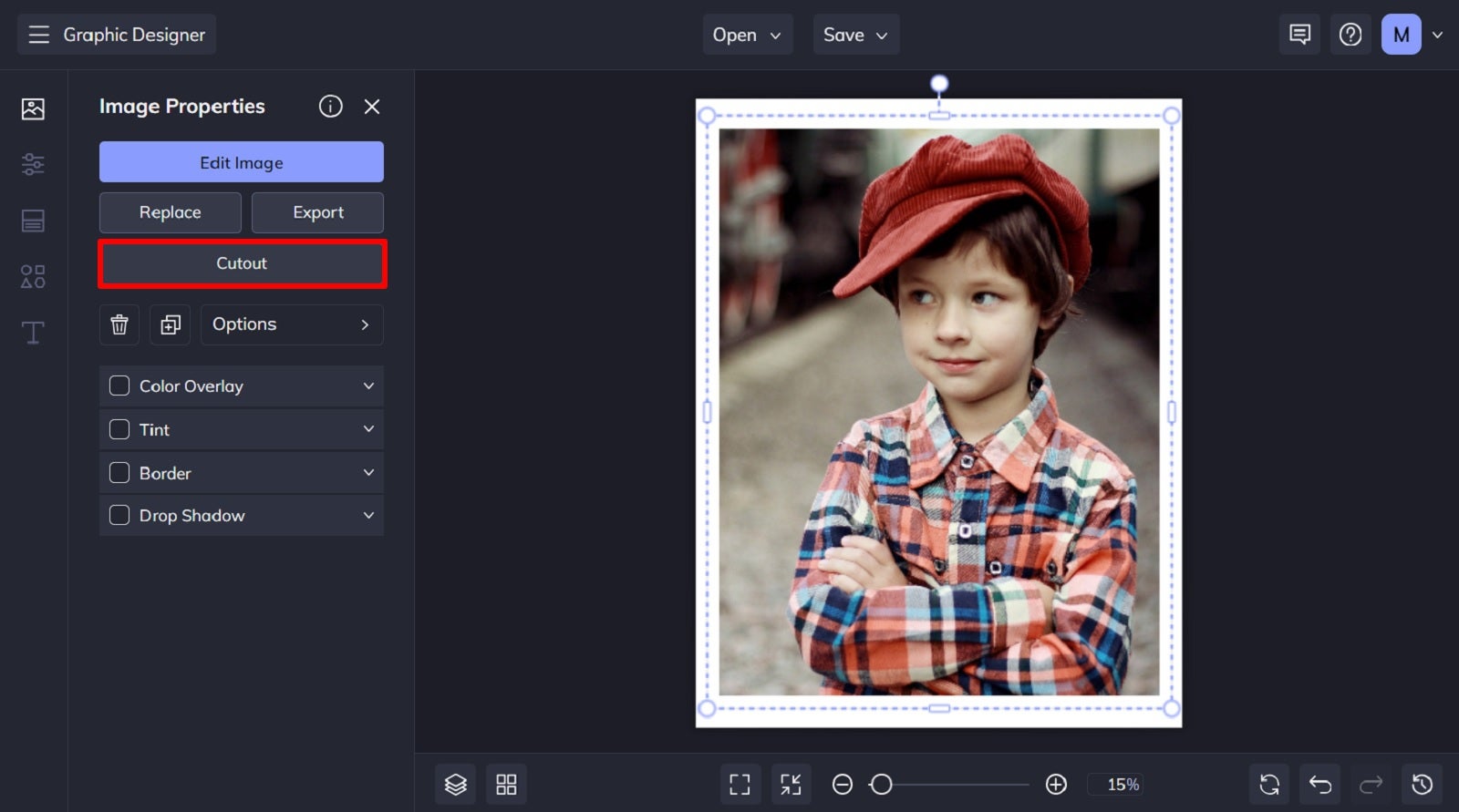
Task: Click the undo arrow icon
Action: [x=1319, y=785]
